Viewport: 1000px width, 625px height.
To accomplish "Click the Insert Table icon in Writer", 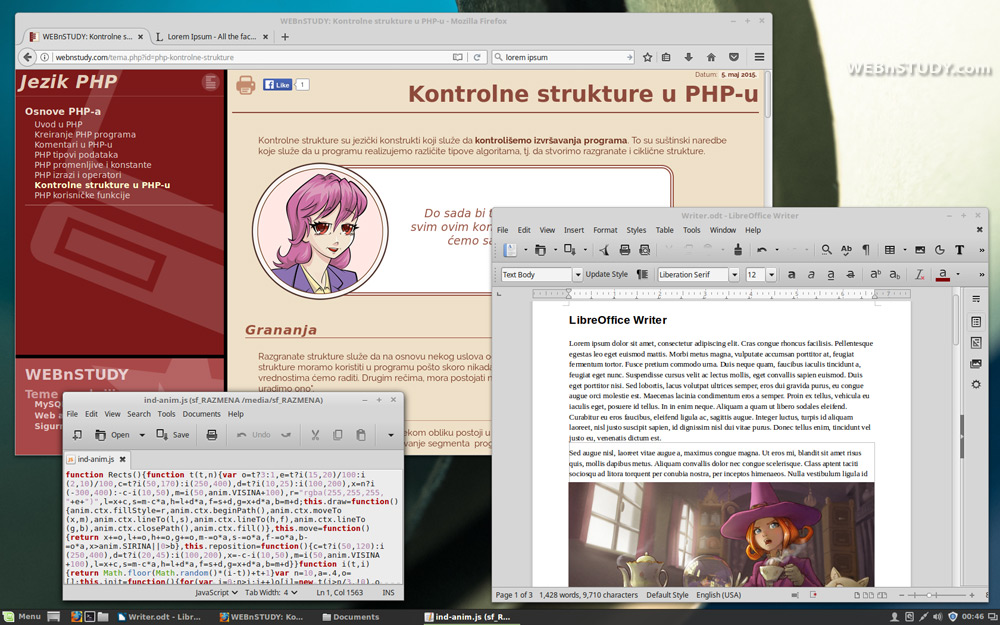I will tap(890, 250).
